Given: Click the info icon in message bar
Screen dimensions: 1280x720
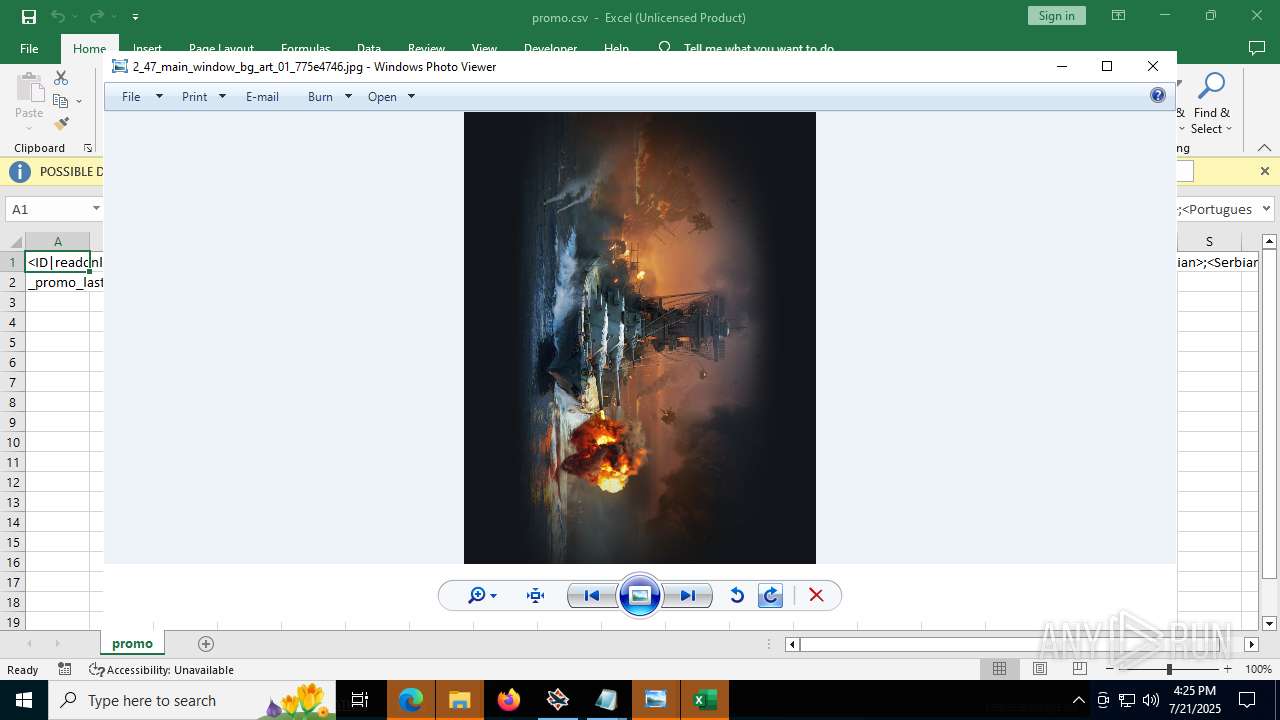Looking at the screenshot, I should (20, 172).
